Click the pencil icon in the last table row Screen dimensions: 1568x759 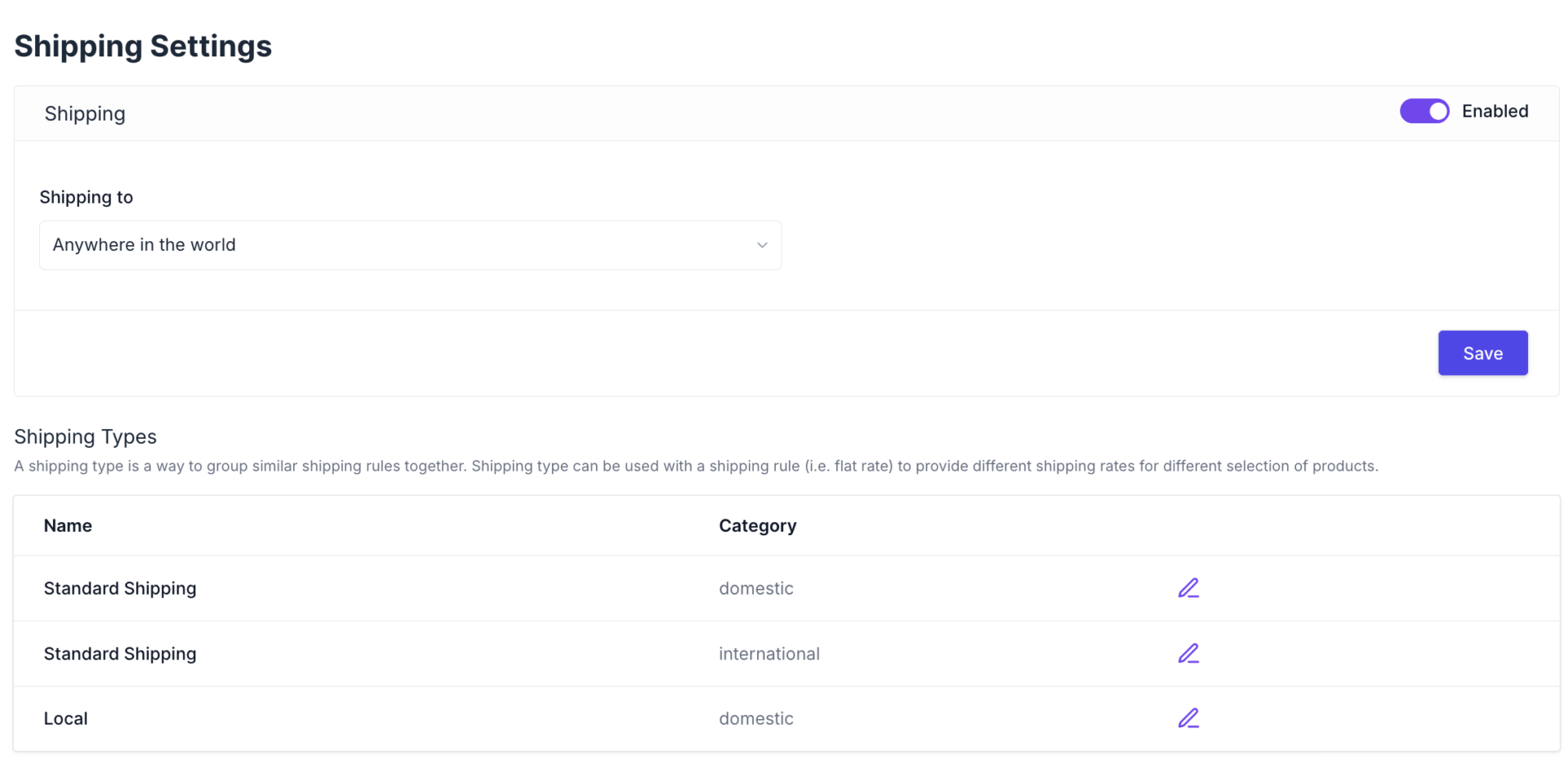pyautogui.click(x=1188, y=718)
